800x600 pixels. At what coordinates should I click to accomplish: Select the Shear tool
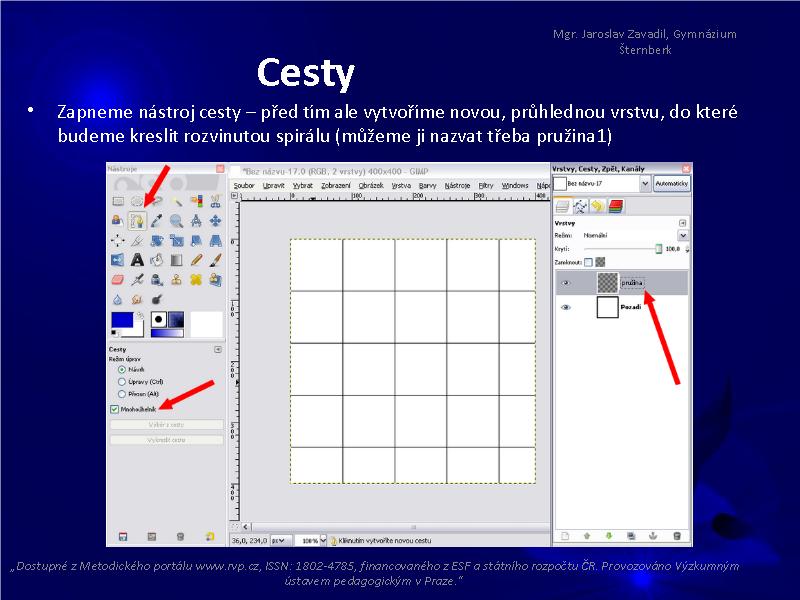coord(196,240)
